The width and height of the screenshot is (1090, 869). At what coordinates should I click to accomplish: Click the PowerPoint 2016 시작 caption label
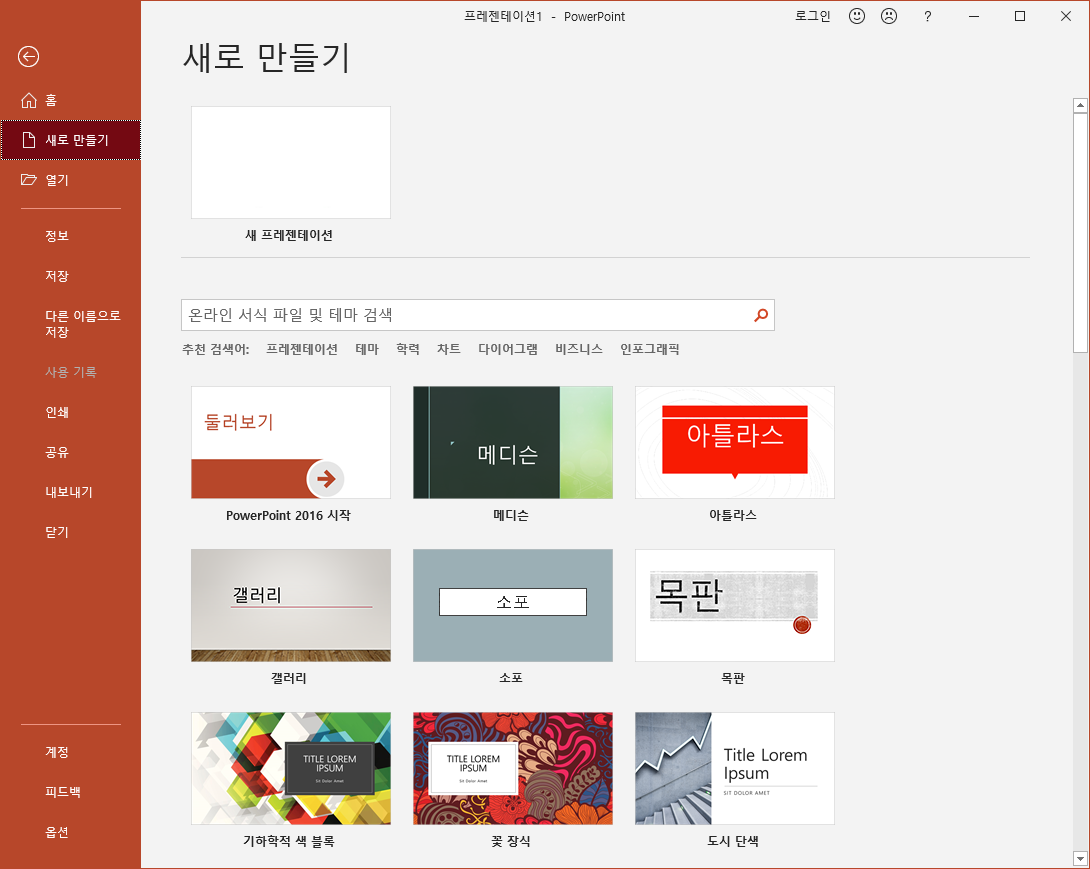288,516
